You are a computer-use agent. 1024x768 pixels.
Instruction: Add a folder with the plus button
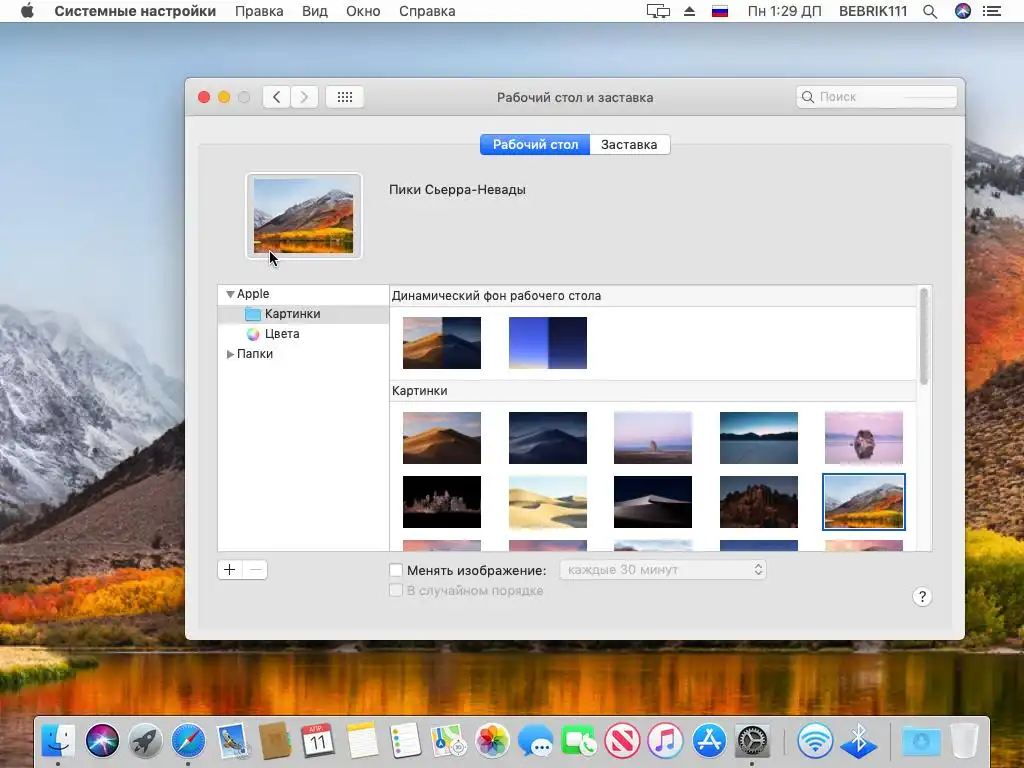coord(230,569)
